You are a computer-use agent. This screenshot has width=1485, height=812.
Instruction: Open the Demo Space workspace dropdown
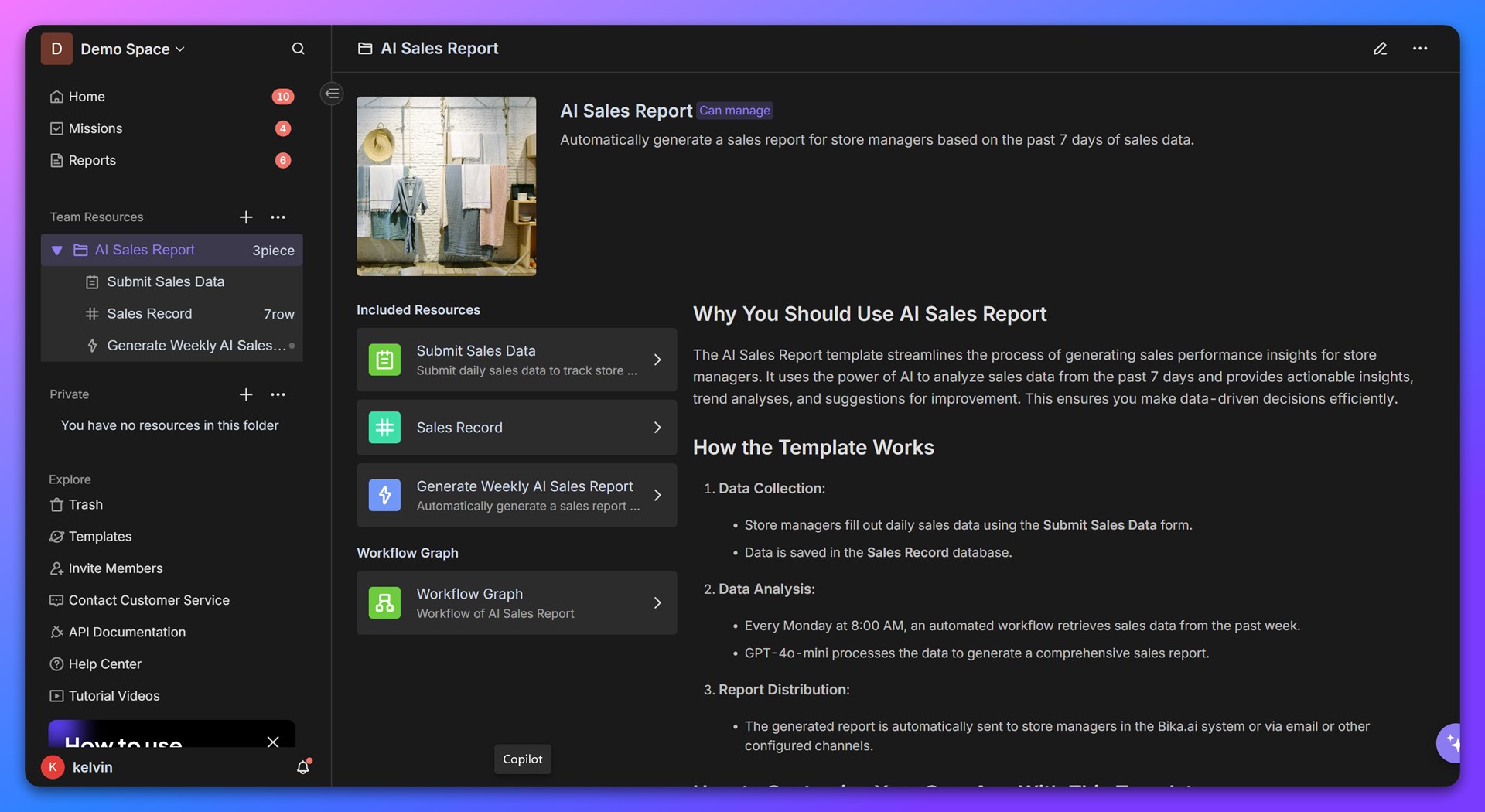point(133,49)
